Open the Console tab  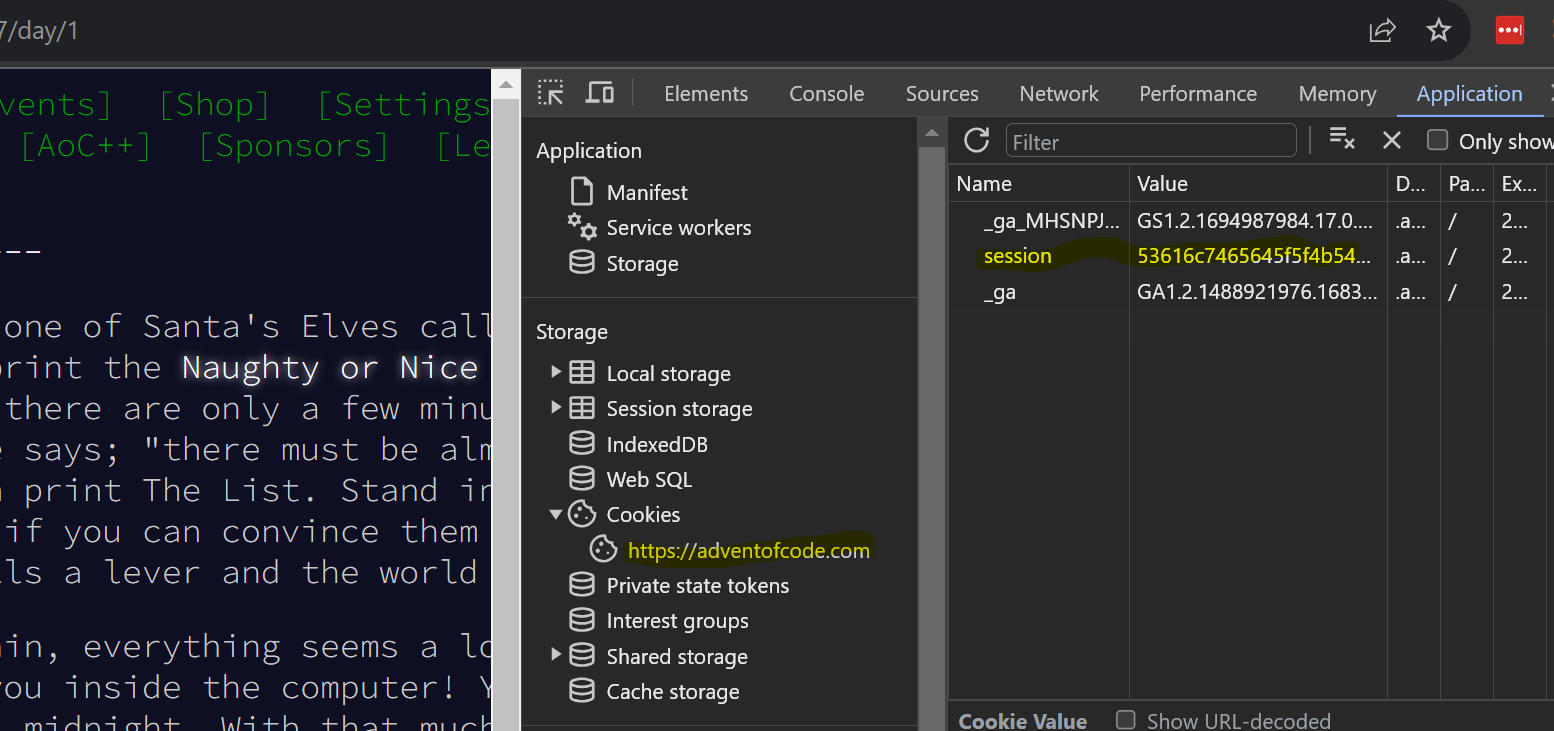click(826, 94)
